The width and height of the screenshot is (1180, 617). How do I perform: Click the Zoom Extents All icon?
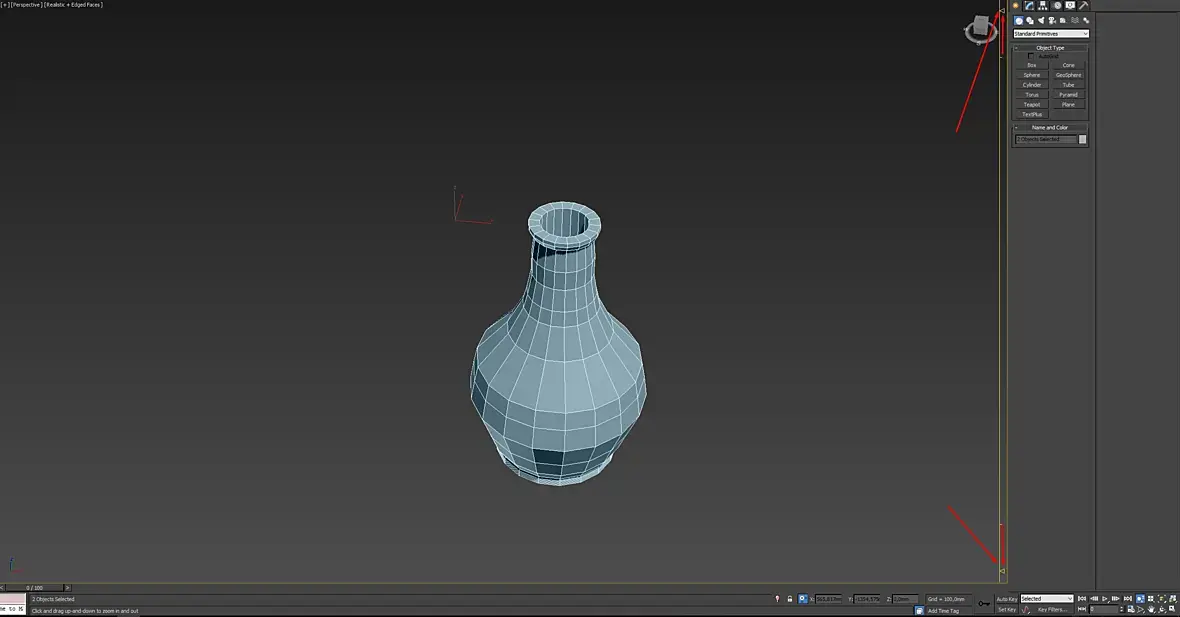pyautogui.click(x=1172, y=599)
